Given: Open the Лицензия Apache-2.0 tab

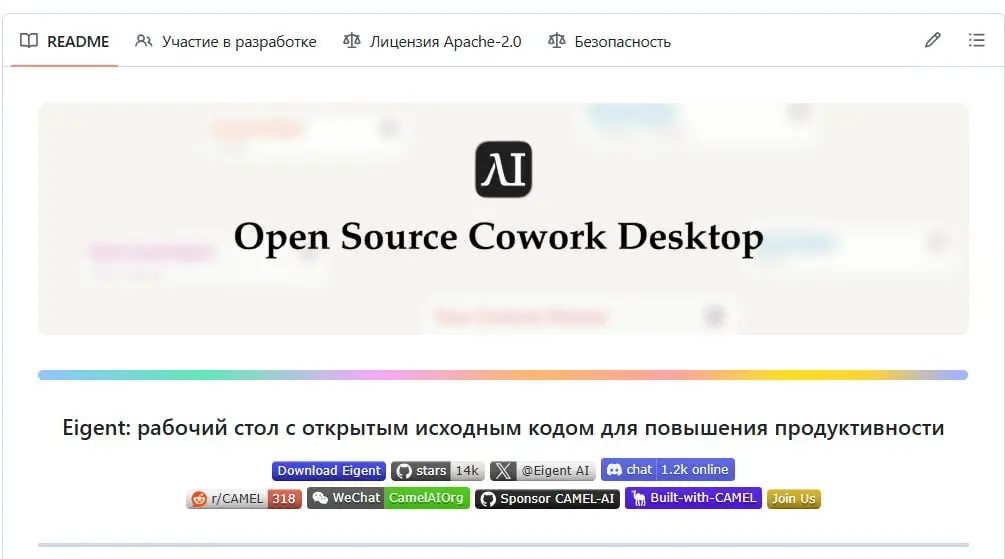Looking at the screenshot, I should (x=432, y=41).
